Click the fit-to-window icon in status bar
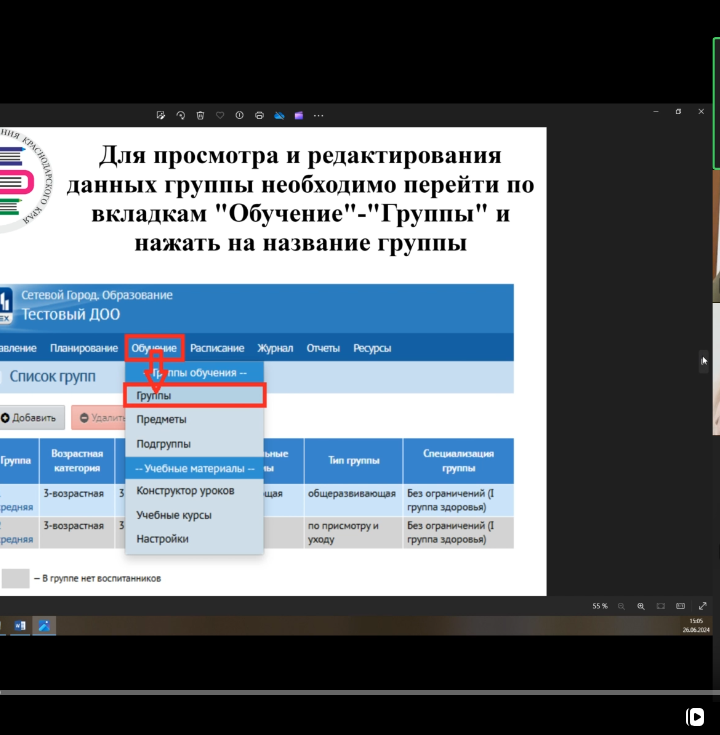Viewport: 720px width, 735px height. tap(661, 606)
